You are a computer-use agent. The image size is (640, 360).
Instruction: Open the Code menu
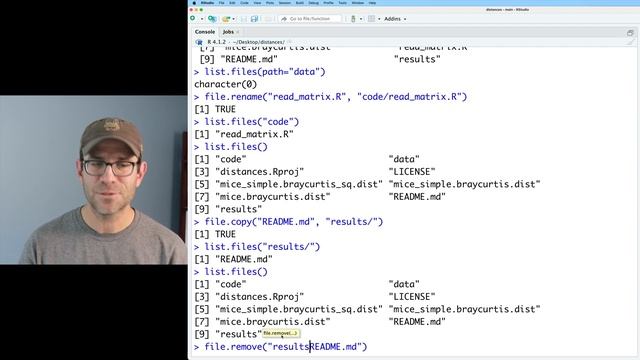(244, 3)
